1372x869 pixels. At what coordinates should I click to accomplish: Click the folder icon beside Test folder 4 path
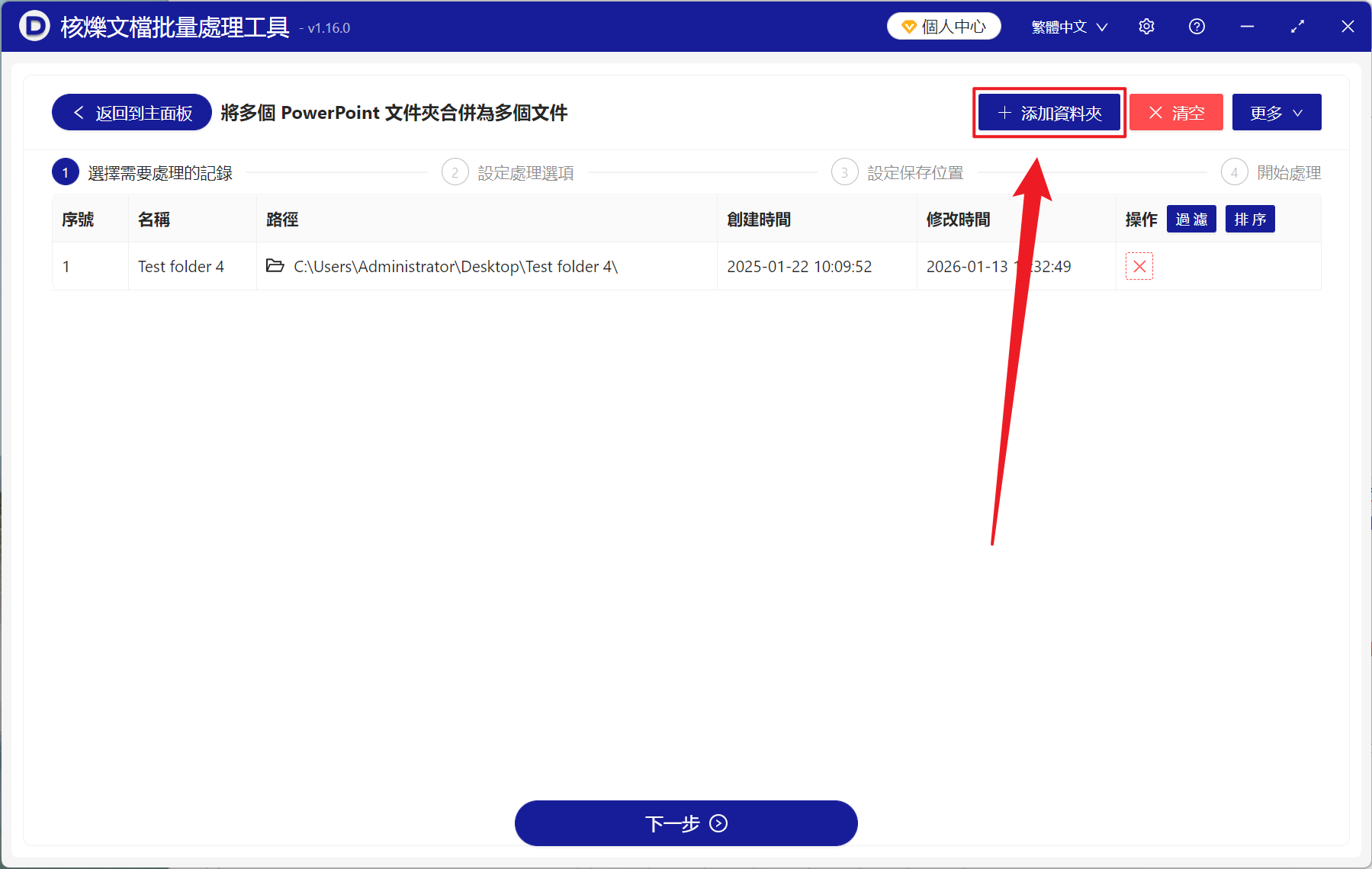[275, 266]
